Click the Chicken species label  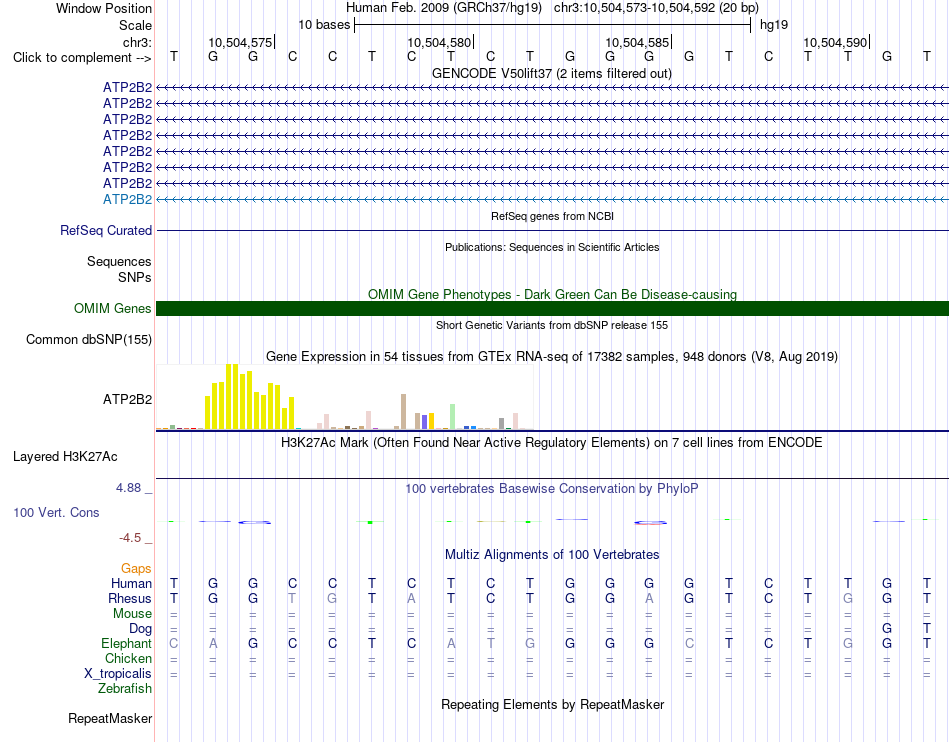tap(128, 658)
